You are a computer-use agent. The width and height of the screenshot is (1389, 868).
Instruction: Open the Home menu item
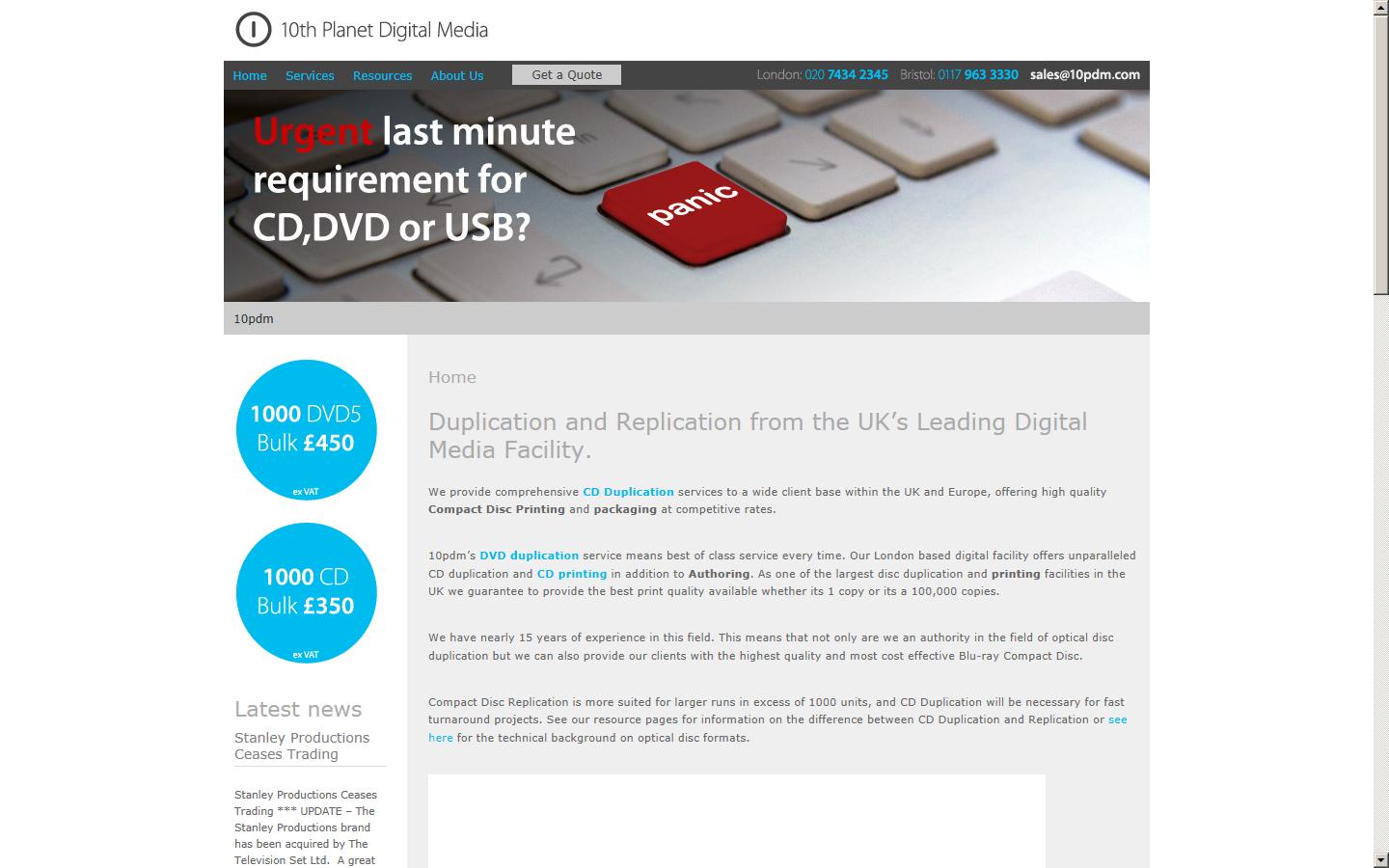250,75
